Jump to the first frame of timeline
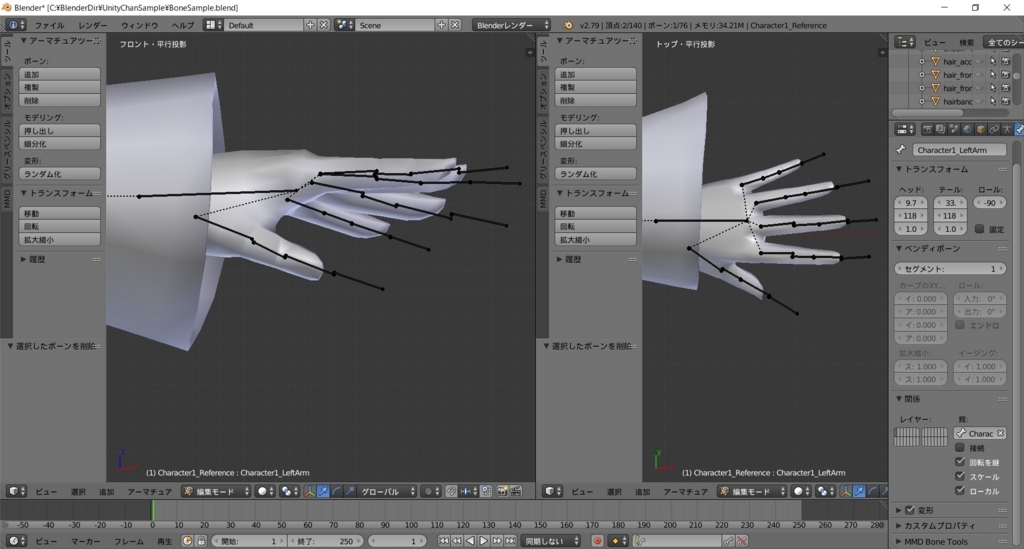 click(443, 541)
